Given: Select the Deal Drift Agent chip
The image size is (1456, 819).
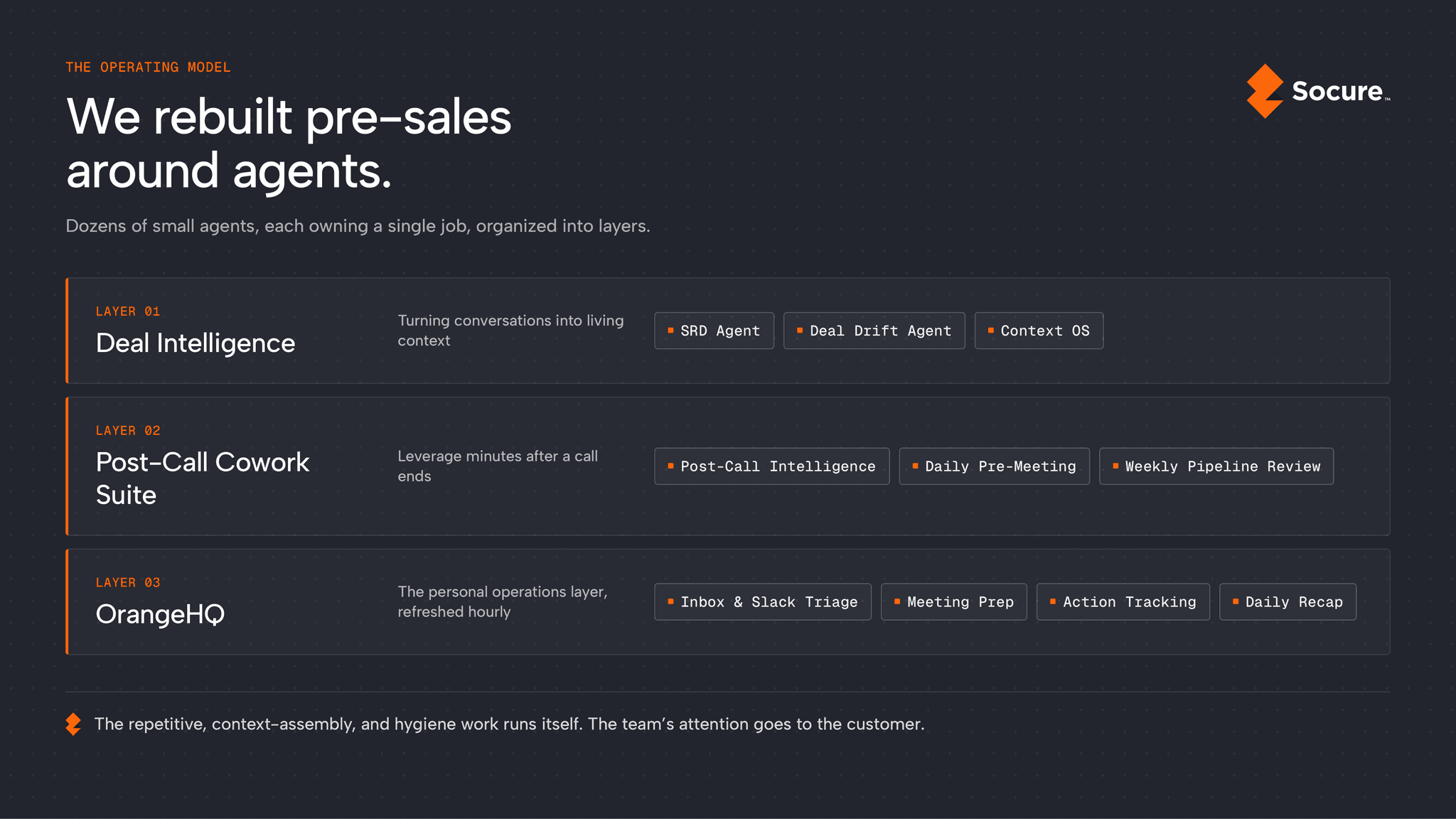Looking at the screenshot, I should point(874,331).
